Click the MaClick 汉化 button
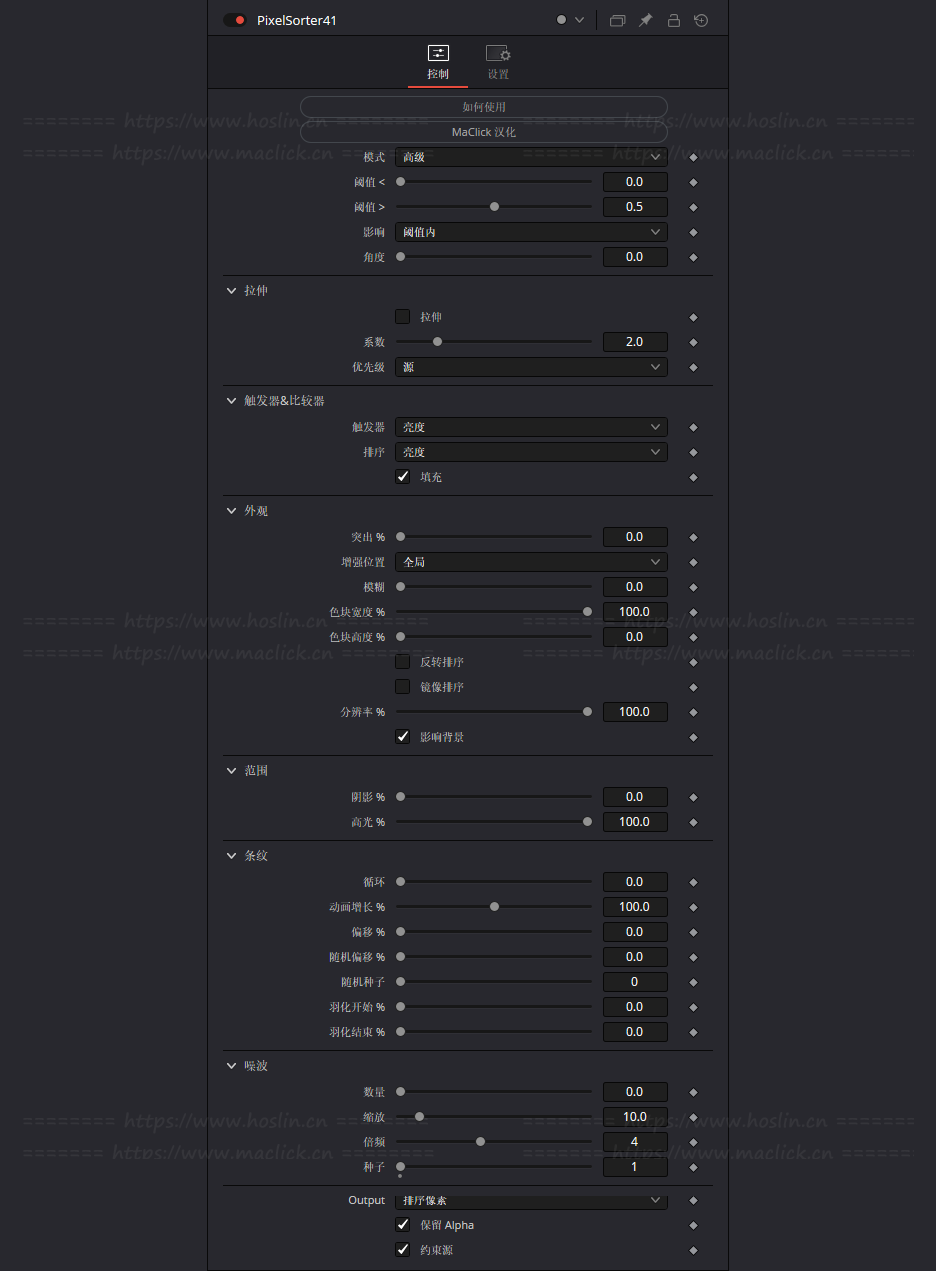Screen dimensions: 936x1271 pos(484,132)
